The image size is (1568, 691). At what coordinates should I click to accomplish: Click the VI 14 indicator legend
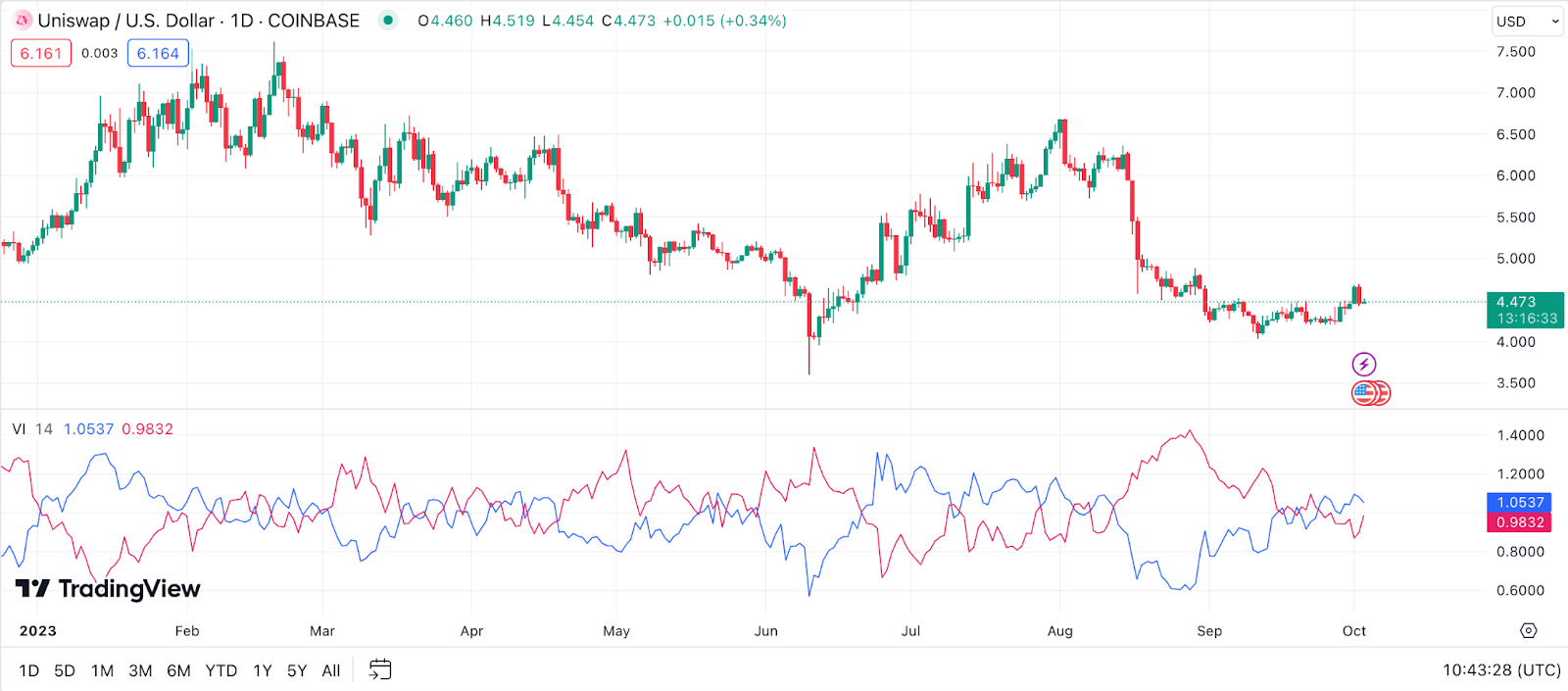click(32, 429)
